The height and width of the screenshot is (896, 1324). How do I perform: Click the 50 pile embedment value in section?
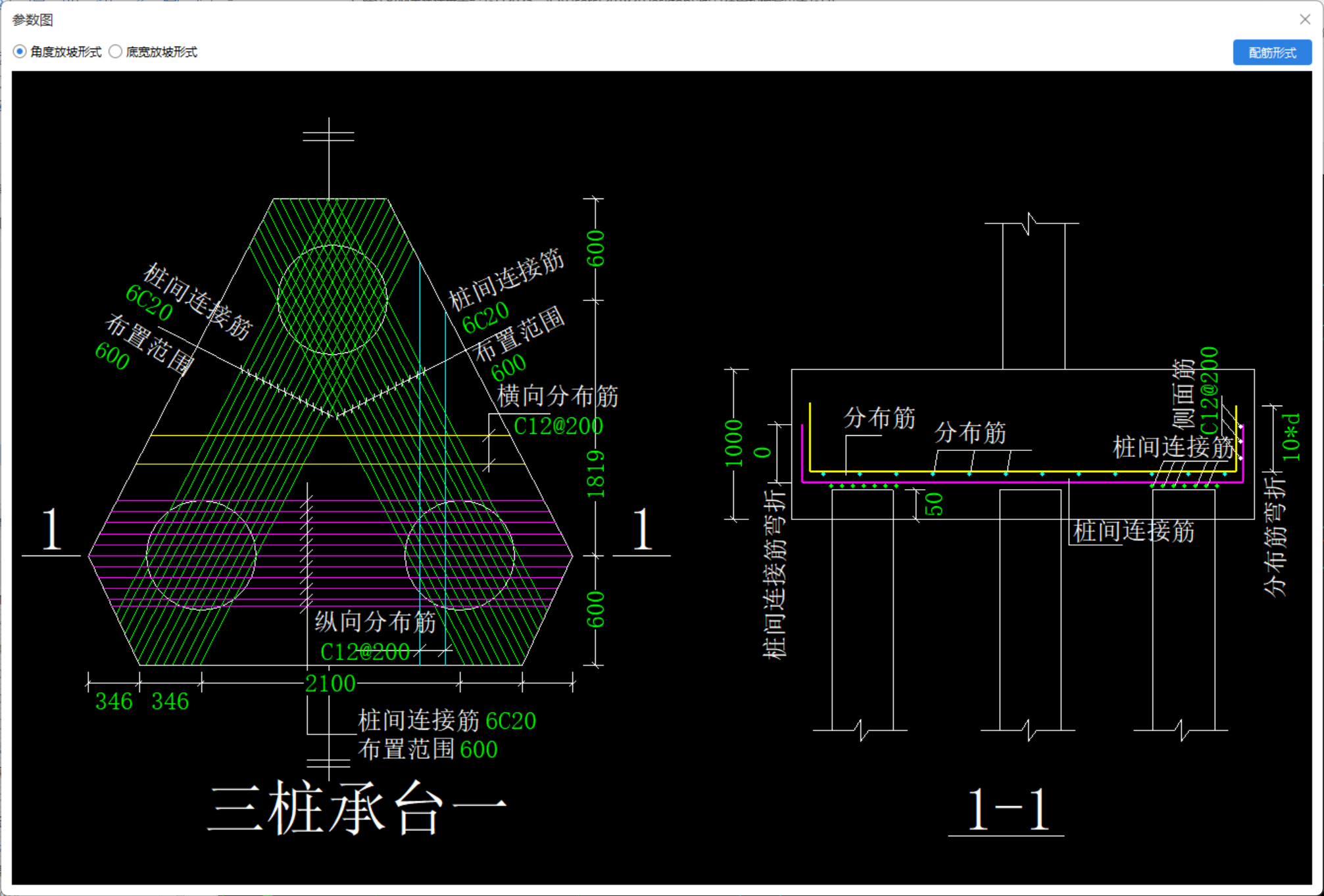click(x=935, y=504)
